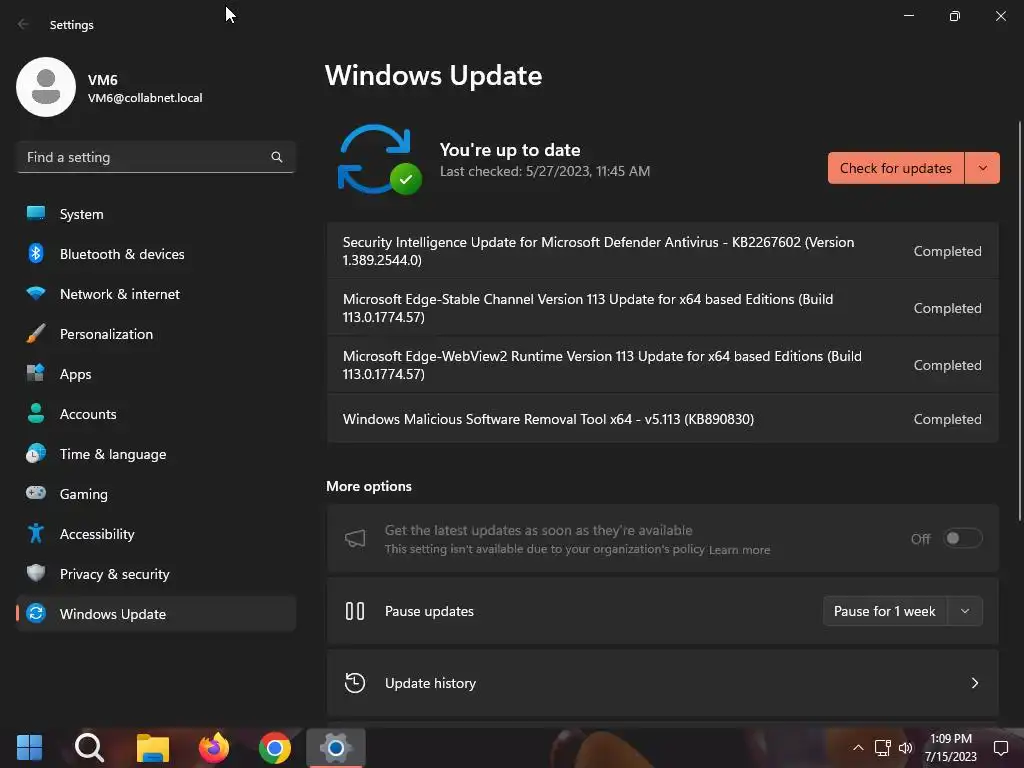1024x768 pixels.
Task: Open Update history chevron arrow
Action: tap(974, 683)
